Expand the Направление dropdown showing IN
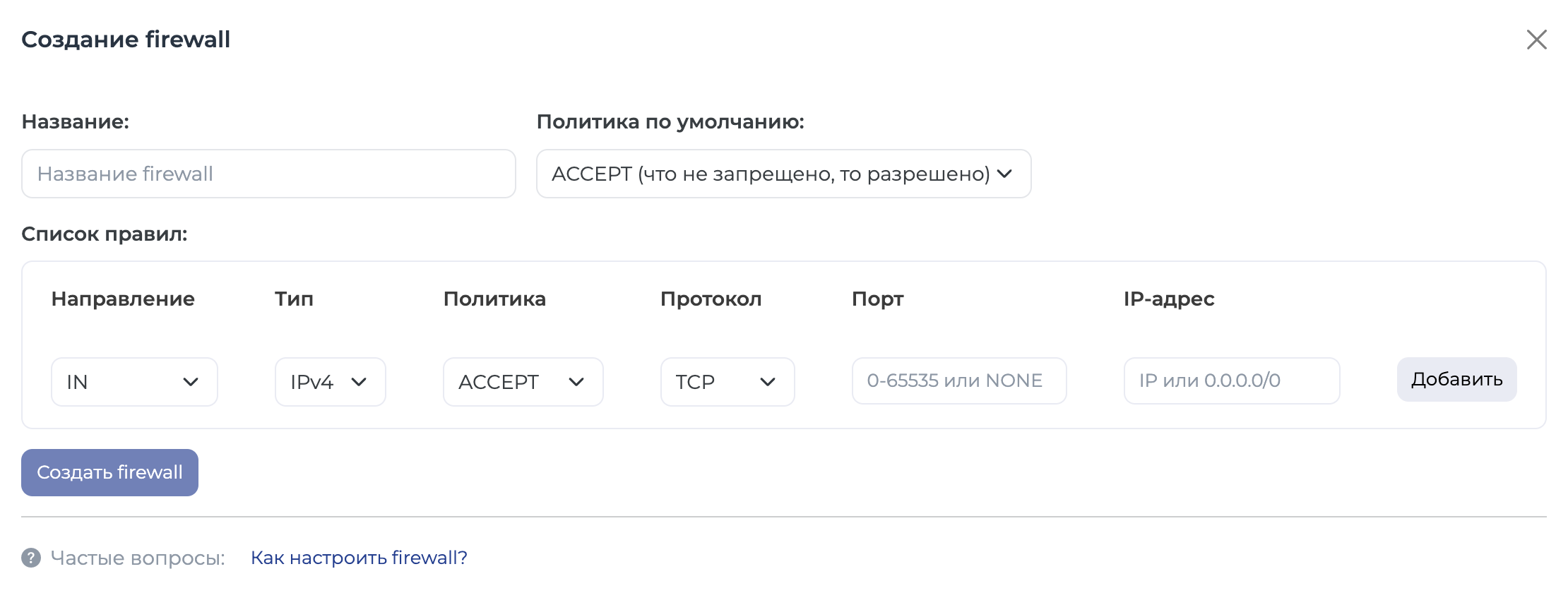Screen dimensions: 1568x593 [x=134, y=382]
